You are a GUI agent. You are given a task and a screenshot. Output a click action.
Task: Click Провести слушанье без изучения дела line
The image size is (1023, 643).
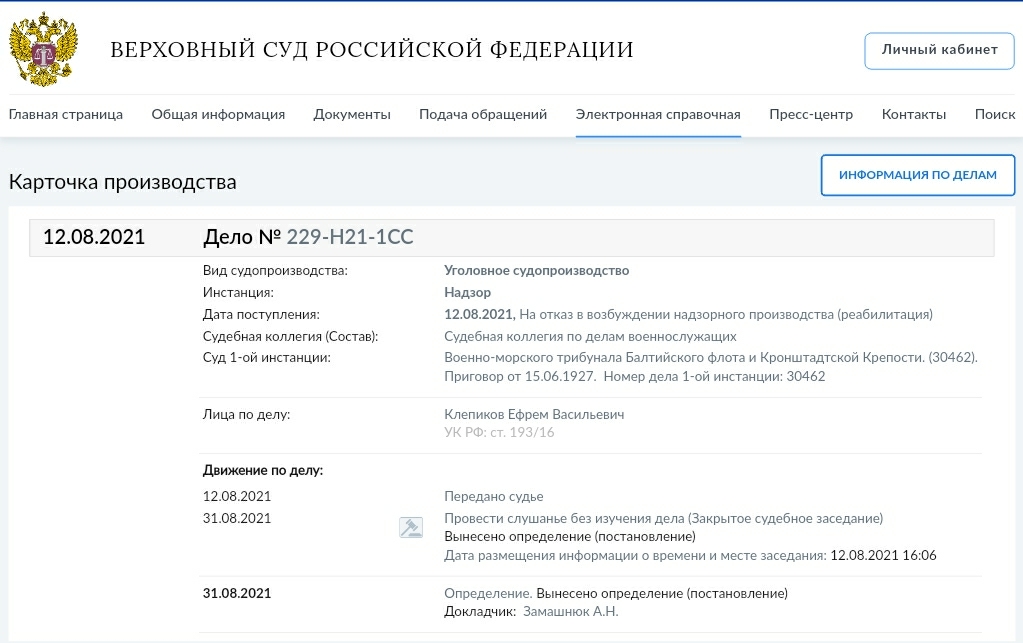pos(664,518)
